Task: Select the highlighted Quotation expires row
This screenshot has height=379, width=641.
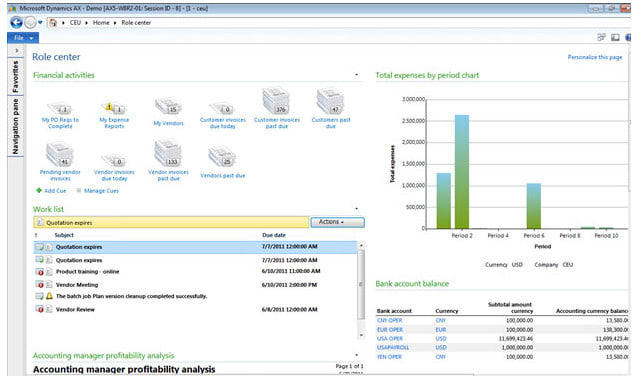Action: (x=195, y=247)
